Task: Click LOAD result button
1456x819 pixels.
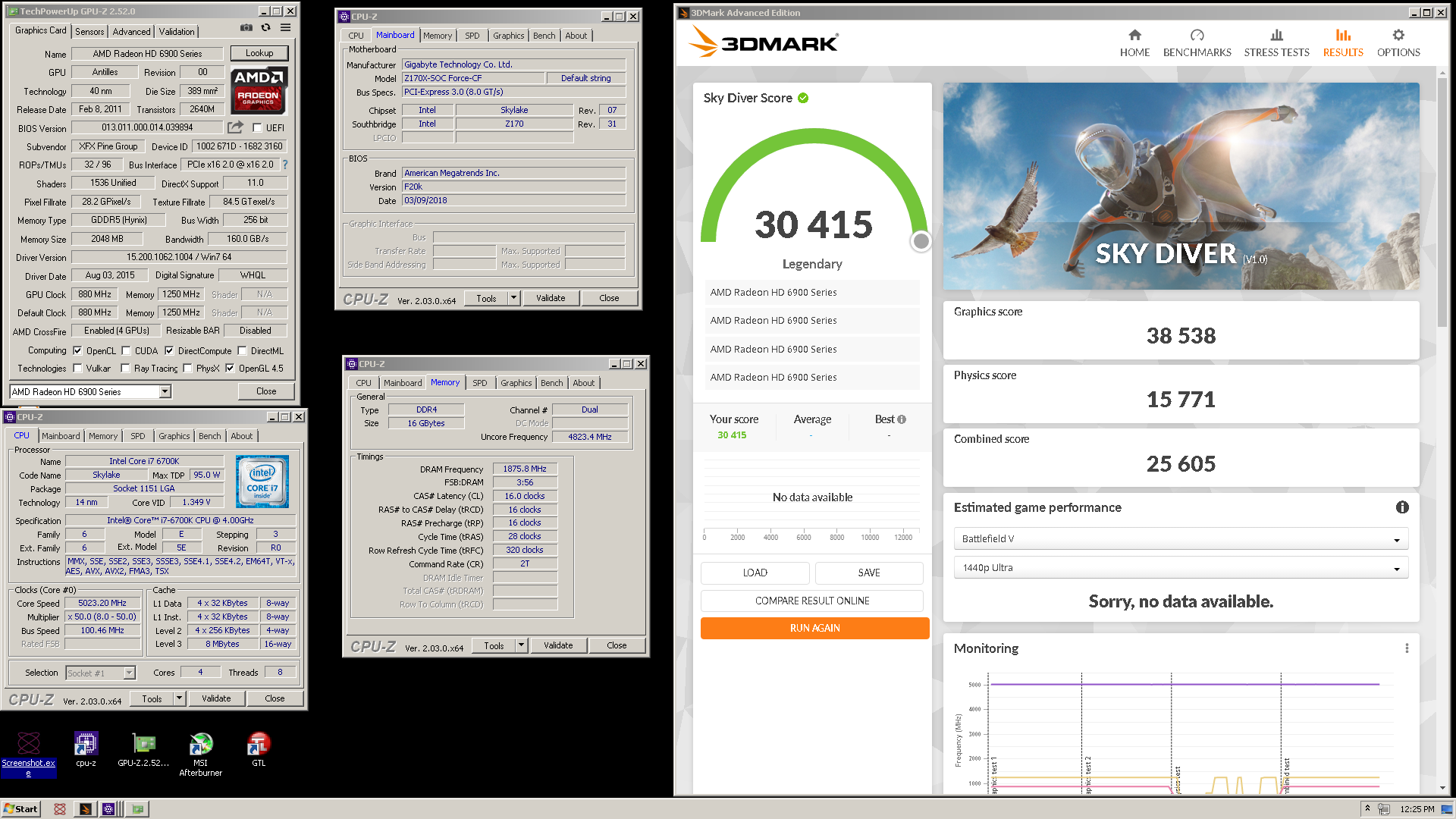Action: pos(755,573)
